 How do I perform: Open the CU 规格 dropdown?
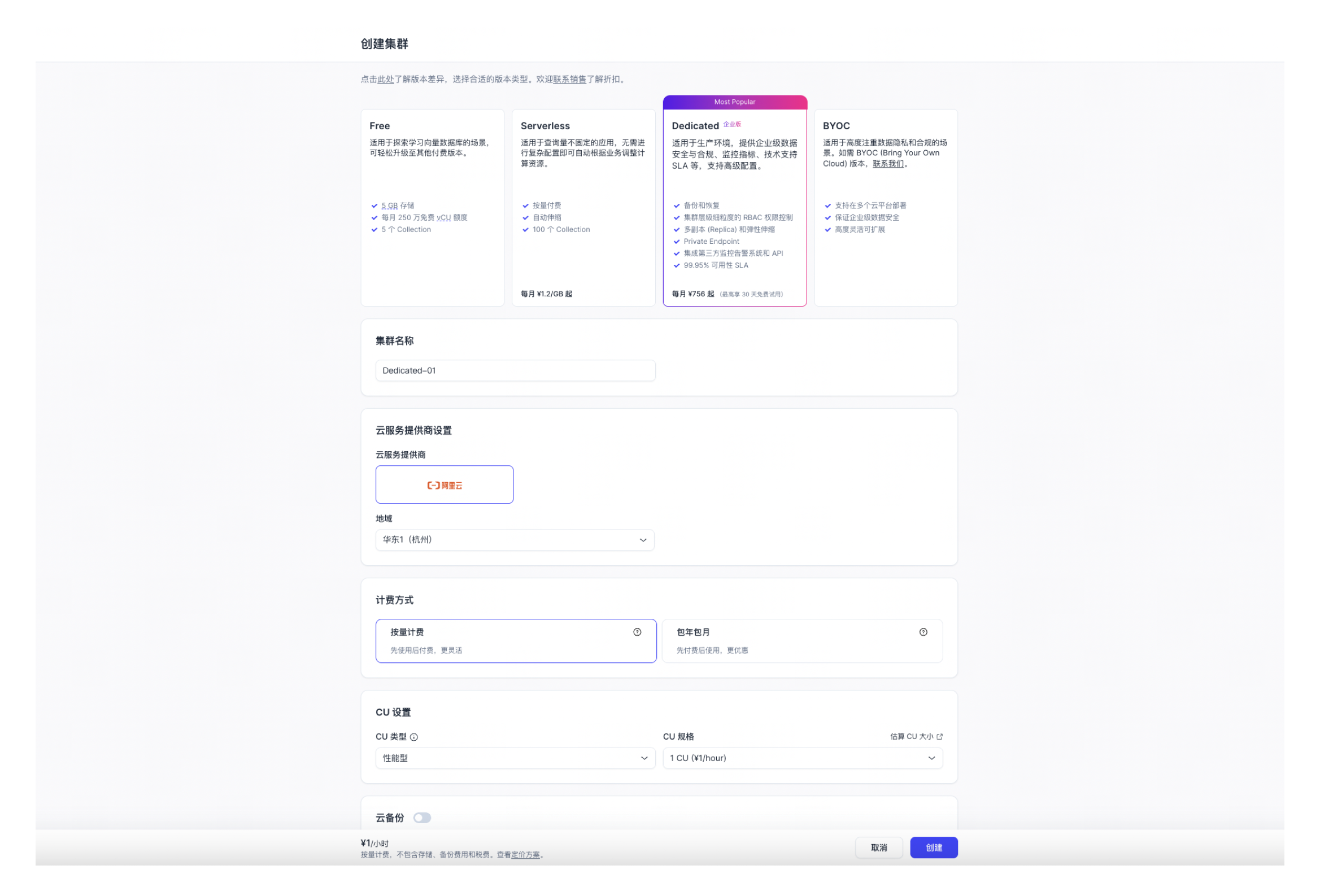(803, 759)
